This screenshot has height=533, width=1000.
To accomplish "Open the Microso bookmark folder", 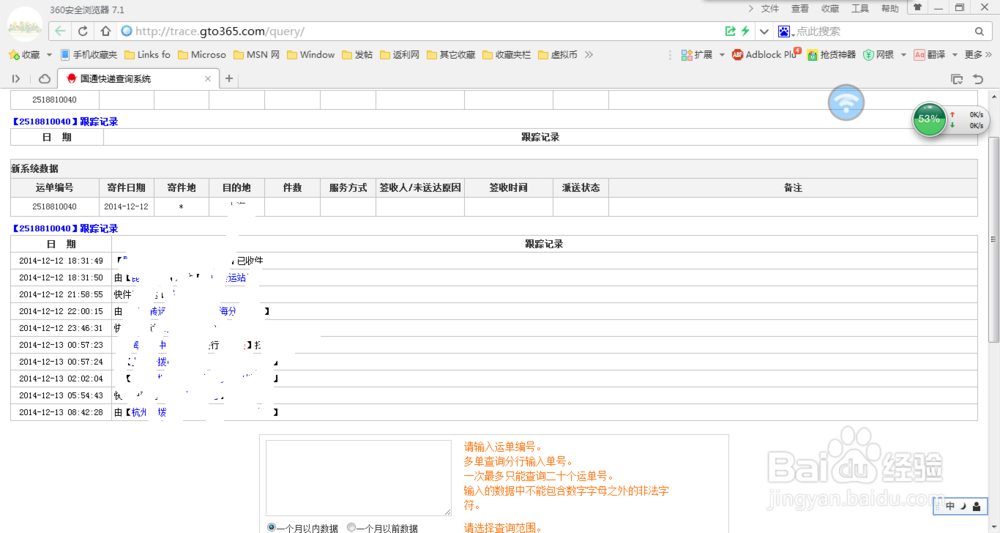I will [202, 55].
